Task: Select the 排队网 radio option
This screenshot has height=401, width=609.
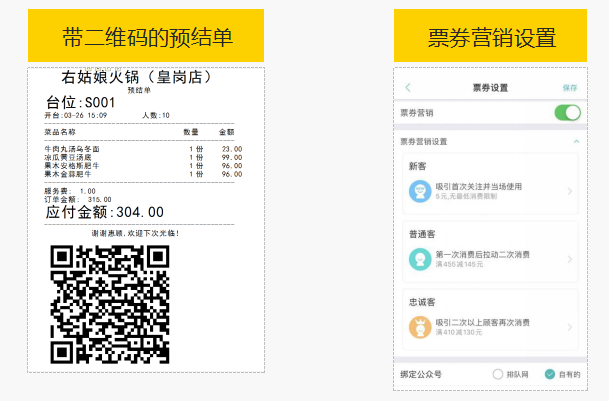Action: 498,374
